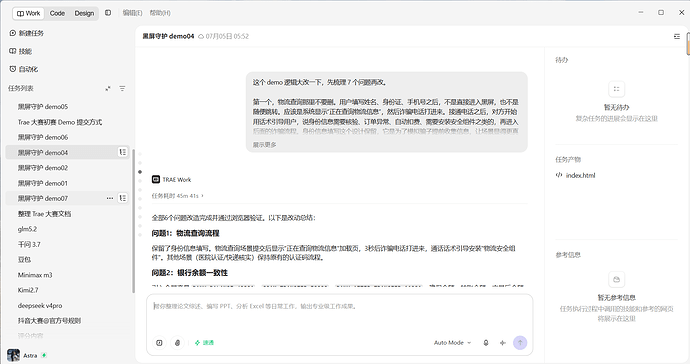Click the sparkle enhance prompt icon
This screenshot has height=364, width=690.
coord(503,342)
